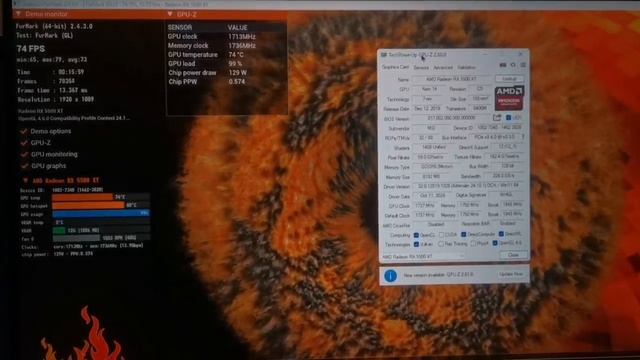
Task: Click the AMD Radeon logo in GPU-Z
Action: tap(509, 98)
